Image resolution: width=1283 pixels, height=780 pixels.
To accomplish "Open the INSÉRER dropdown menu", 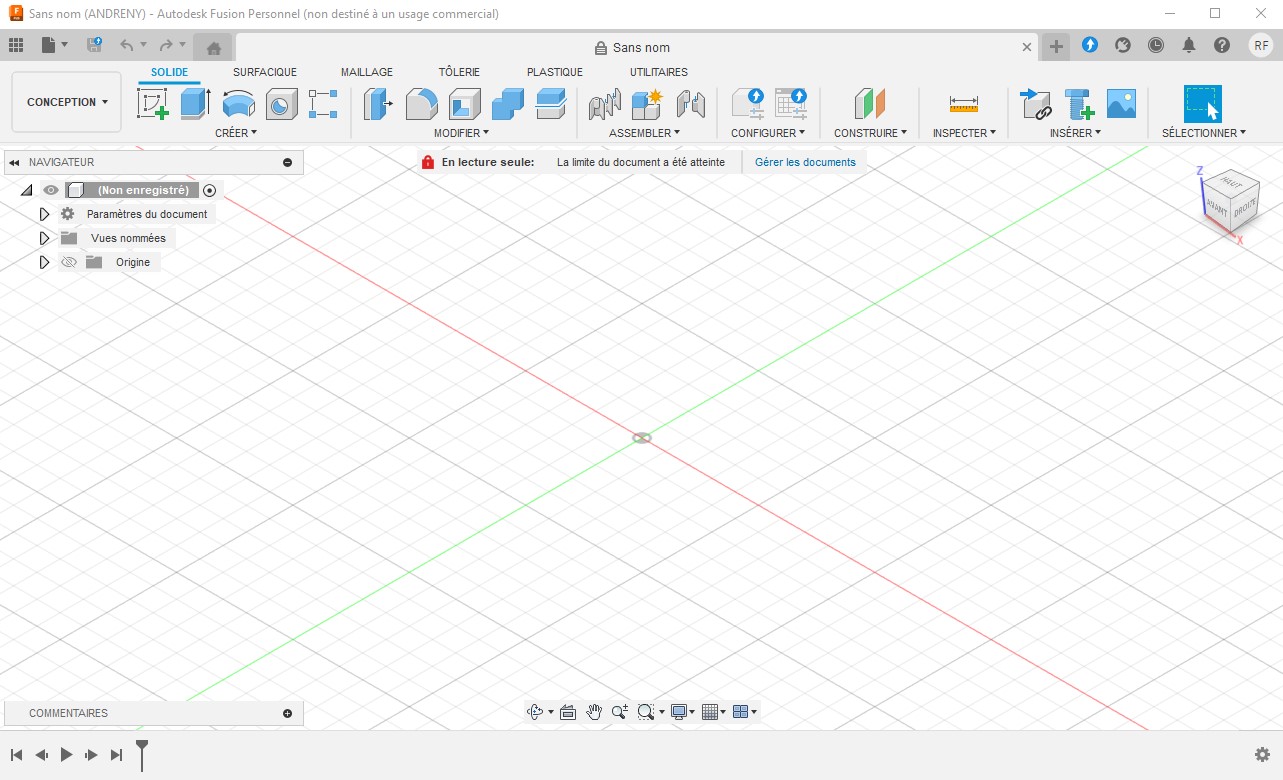I will click(1075, 133).
